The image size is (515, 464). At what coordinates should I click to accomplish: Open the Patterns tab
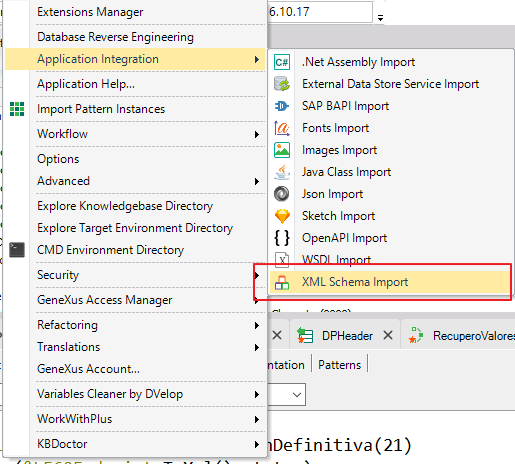(x=339, y=365)
